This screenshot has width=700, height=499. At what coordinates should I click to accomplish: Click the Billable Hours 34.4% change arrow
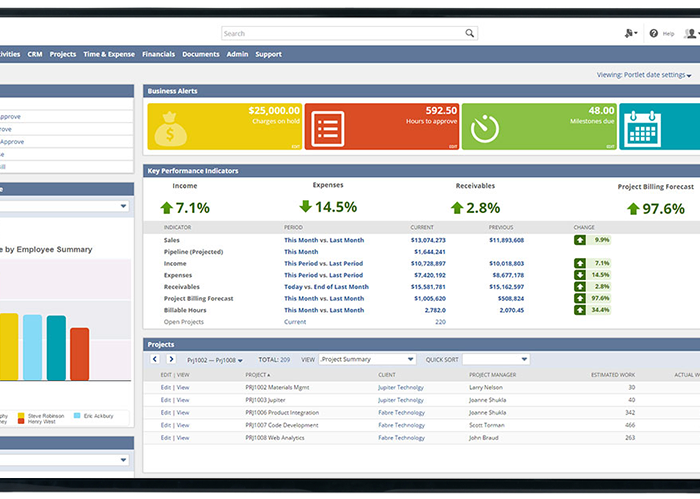click(x=580, y=310)
